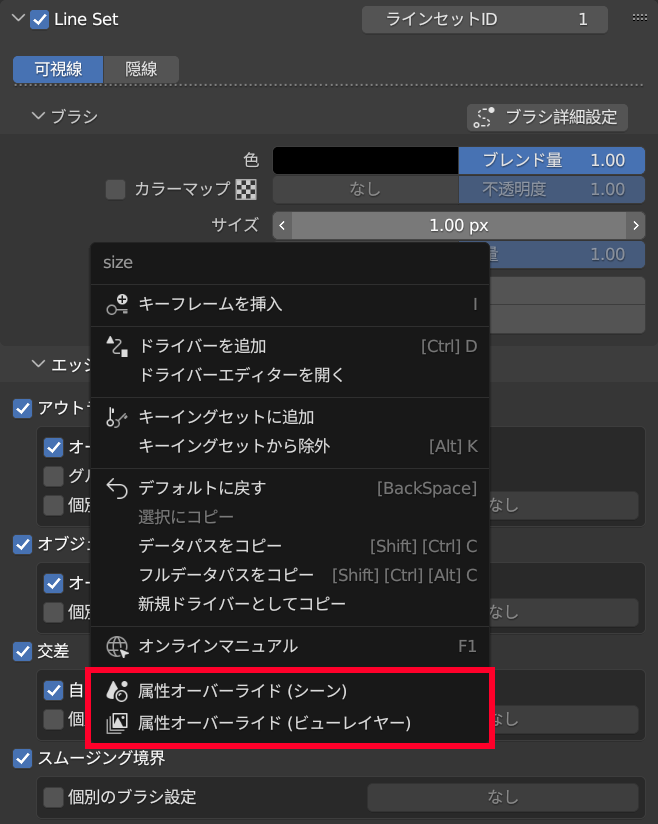
Task: Click the view layer override icon
Action: pyautogui.click(x=117, y=723)
